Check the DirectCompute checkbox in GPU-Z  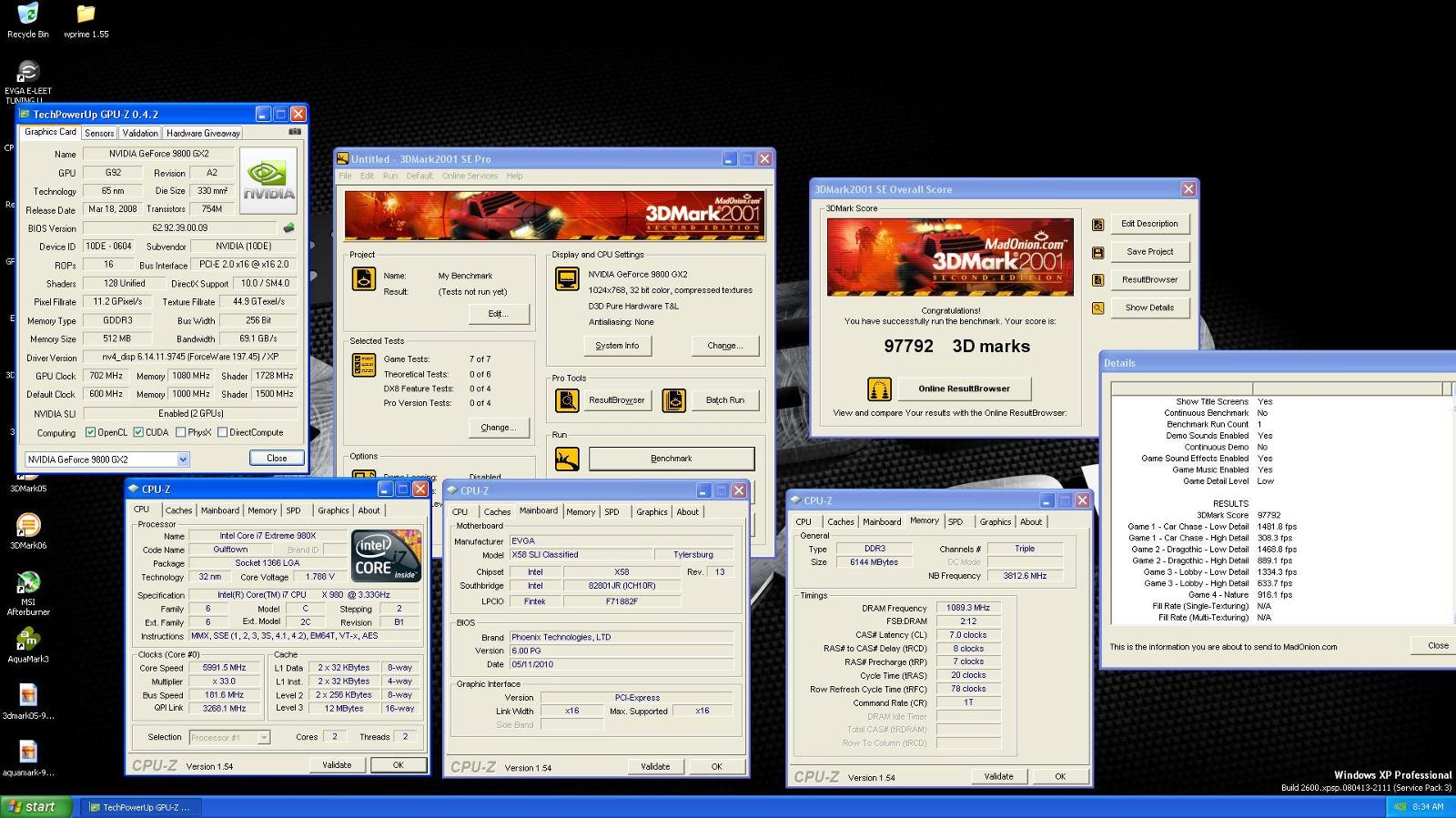pyautogui.click(x=222, y=432)
